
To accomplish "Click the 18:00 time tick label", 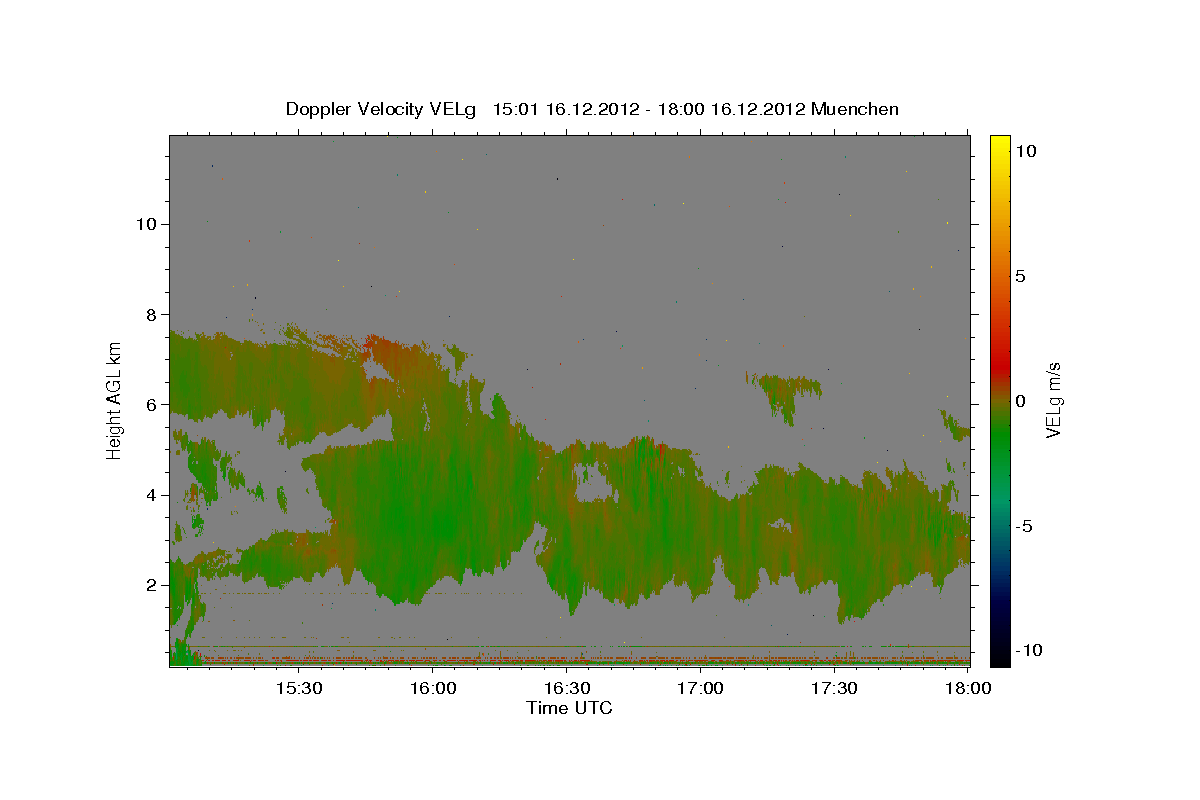I will pos(968,688).
